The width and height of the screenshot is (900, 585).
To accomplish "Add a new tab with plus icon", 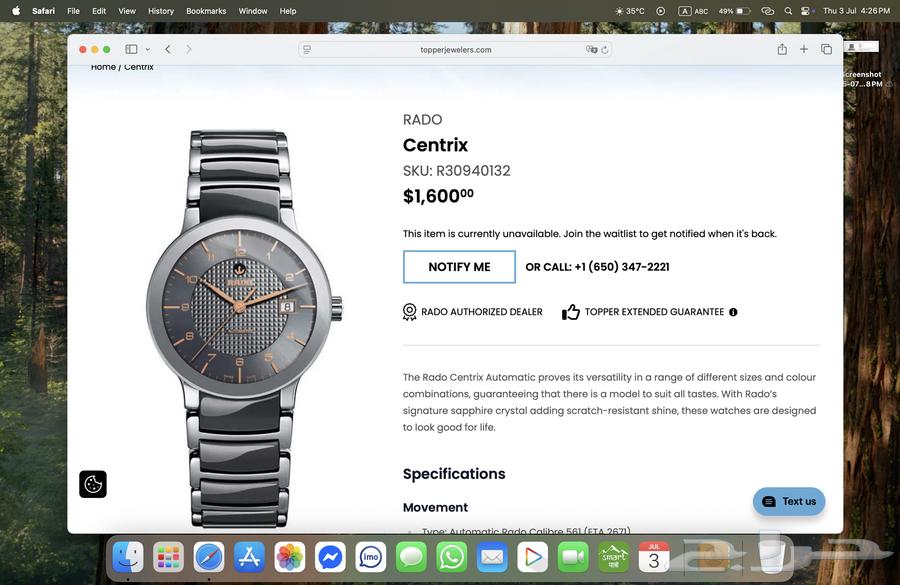I will (x=804, y=49).
